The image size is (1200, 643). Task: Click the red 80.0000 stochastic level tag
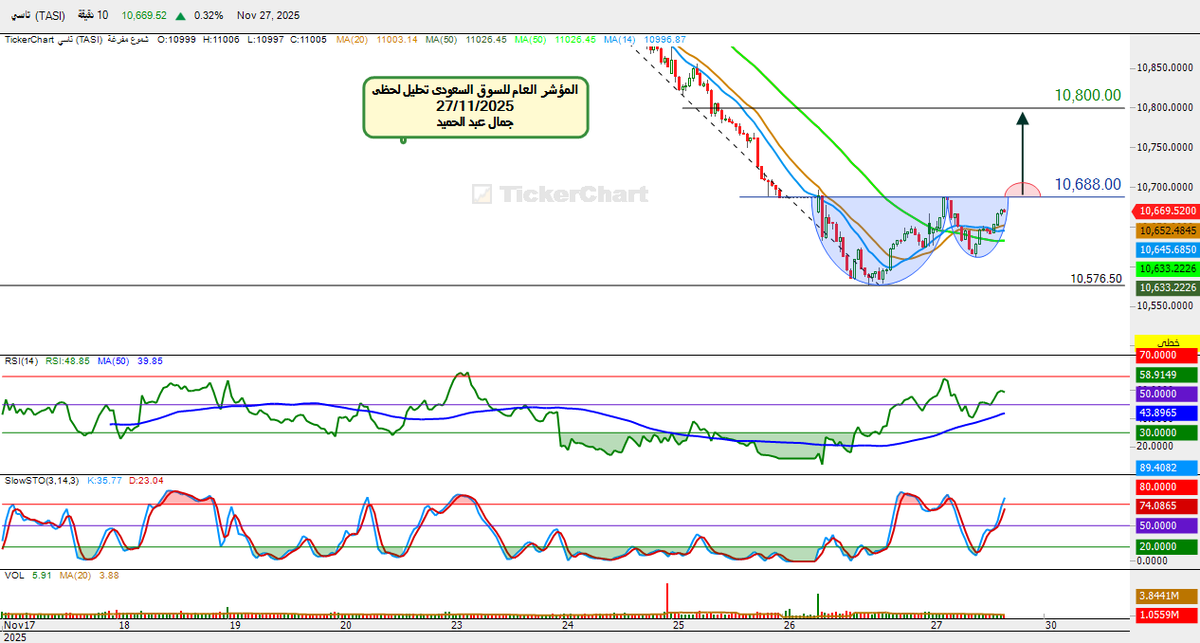tap(1166, 487)
